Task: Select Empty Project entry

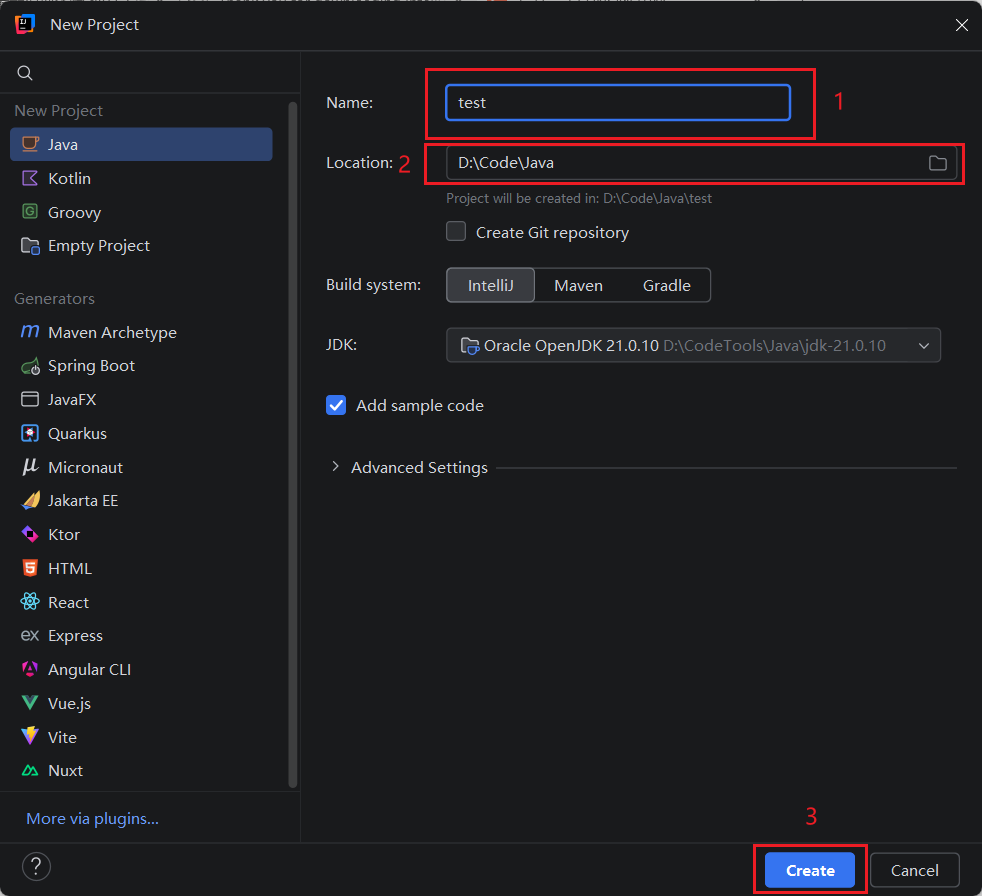Action: pyautogui.click(x=142, y=245)
